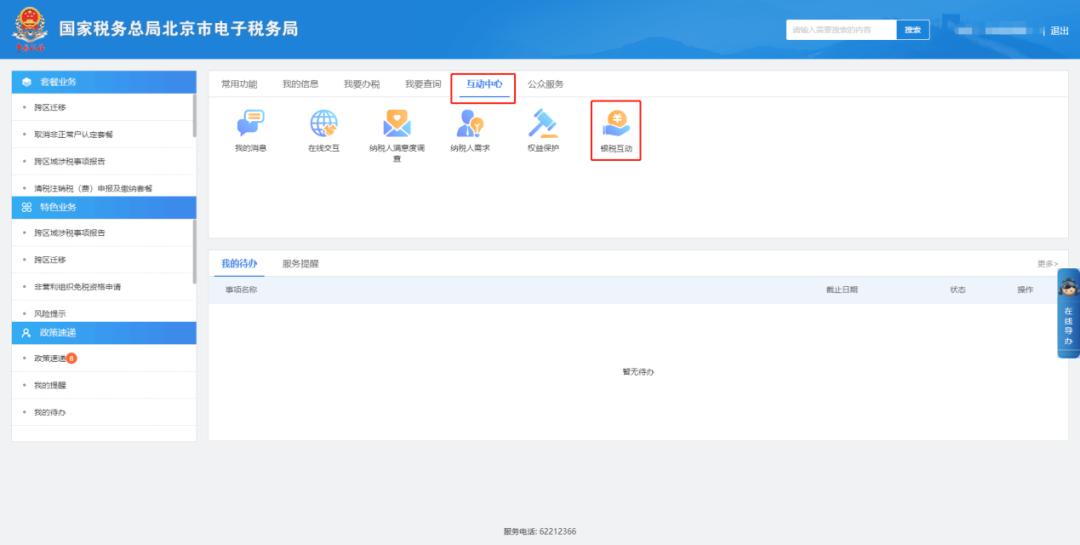Click the 套餐业务 section header icon
The width and height of the screenshot is (1080, 545).
(x=27, y=82)
